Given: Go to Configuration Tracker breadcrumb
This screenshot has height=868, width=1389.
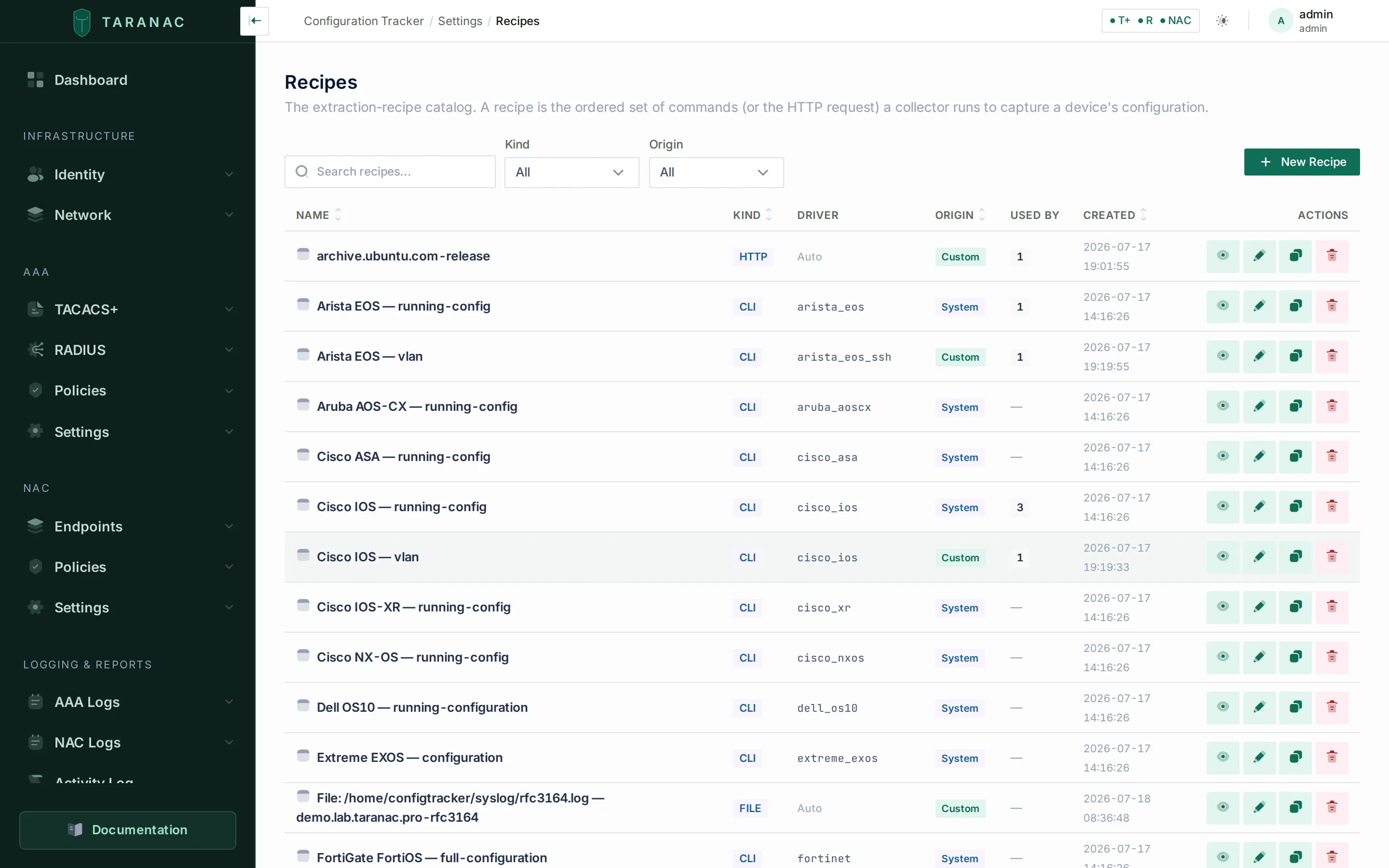Looking at the screenshot, I should point(363,21).
